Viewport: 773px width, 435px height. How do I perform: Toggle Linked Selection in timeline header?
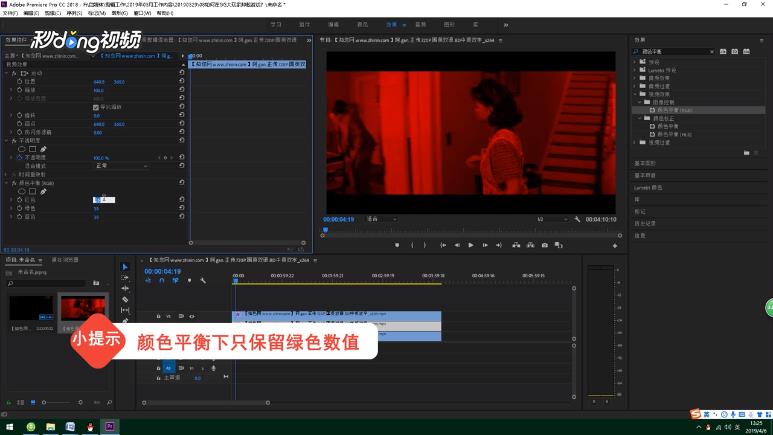click(x=176, y=281)
